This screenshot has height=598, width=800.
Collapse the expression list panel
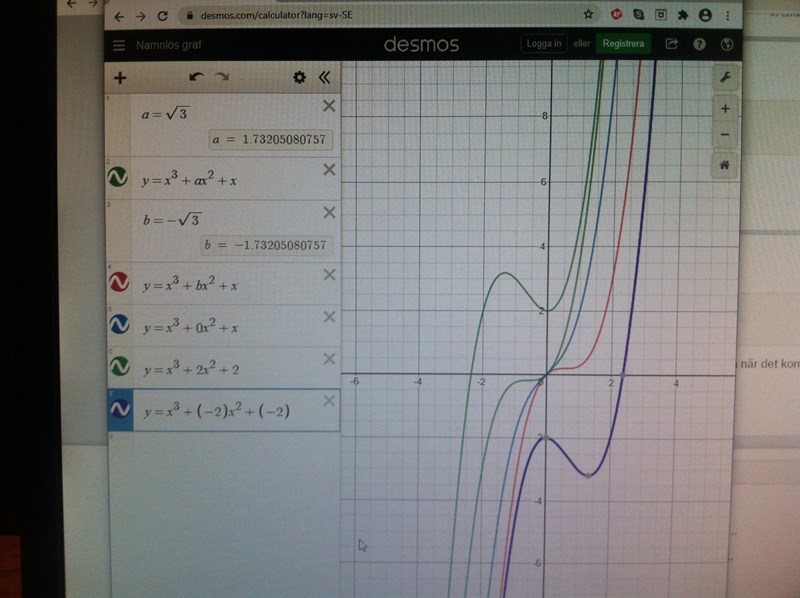pos(324,77)
